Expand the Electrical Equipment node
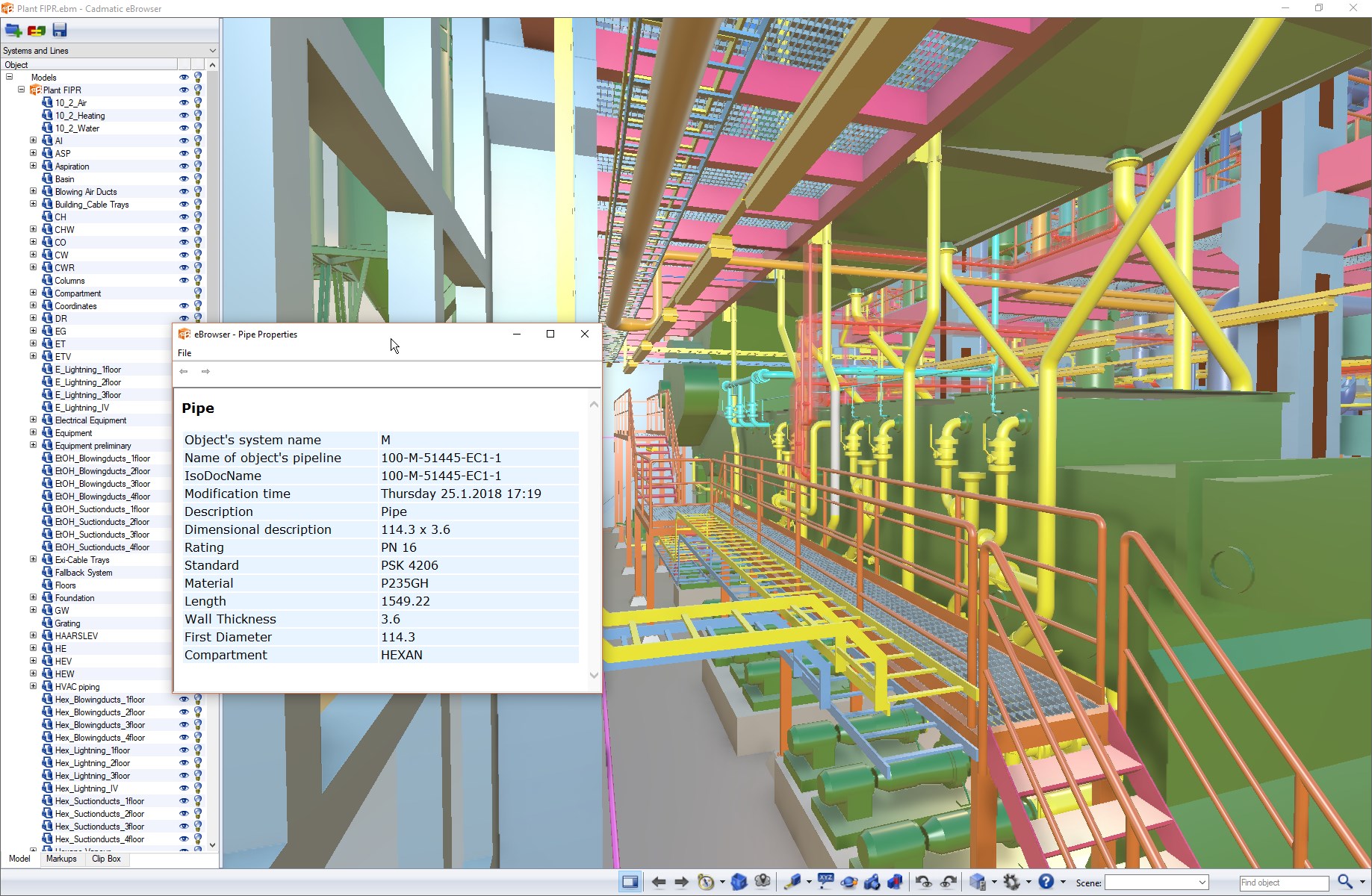This screenshot has height=896, width=1372. [x=33, y=420]
